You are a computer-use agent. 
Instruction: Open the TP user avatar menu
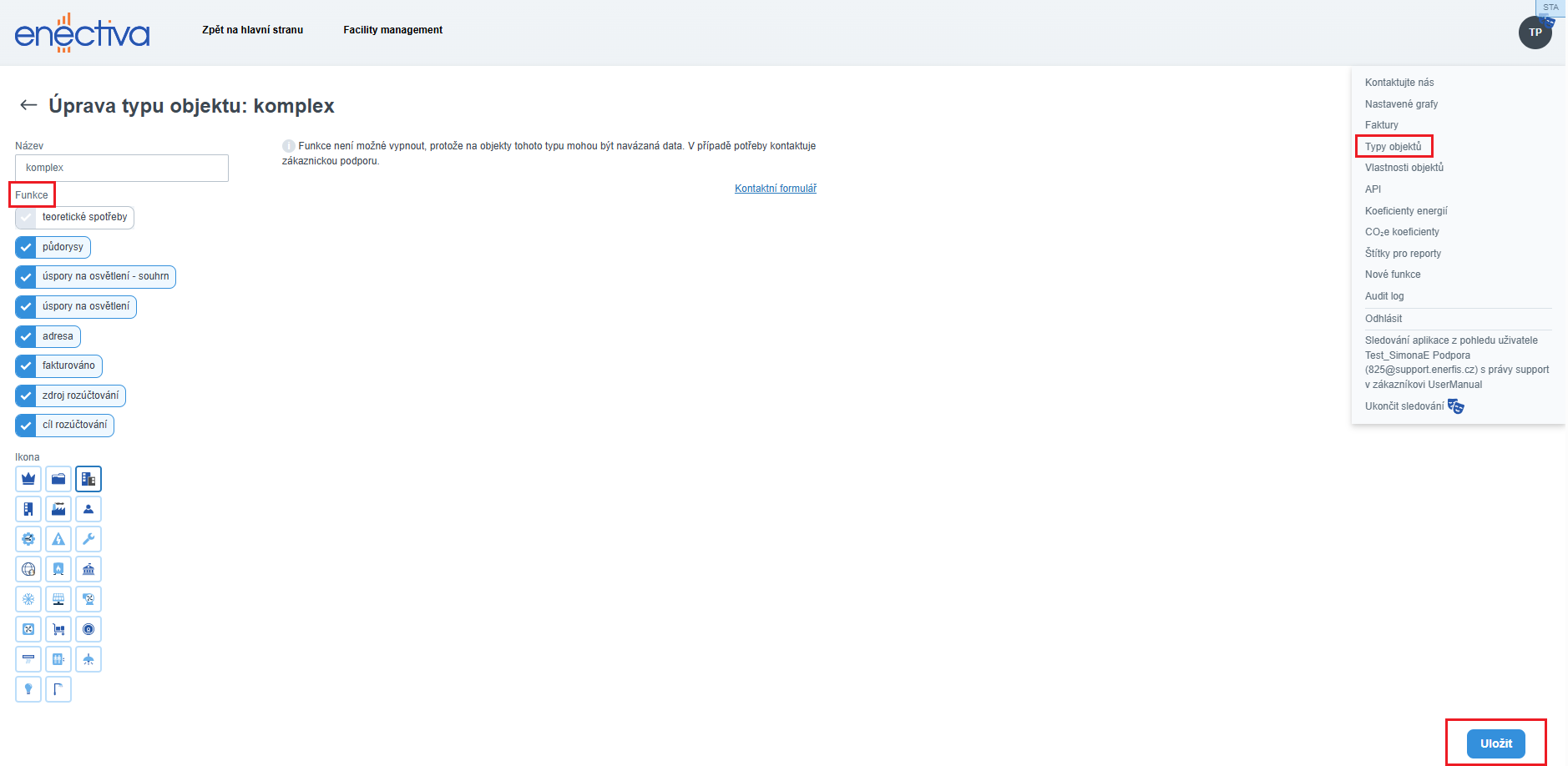click(x=1535, y=33)
